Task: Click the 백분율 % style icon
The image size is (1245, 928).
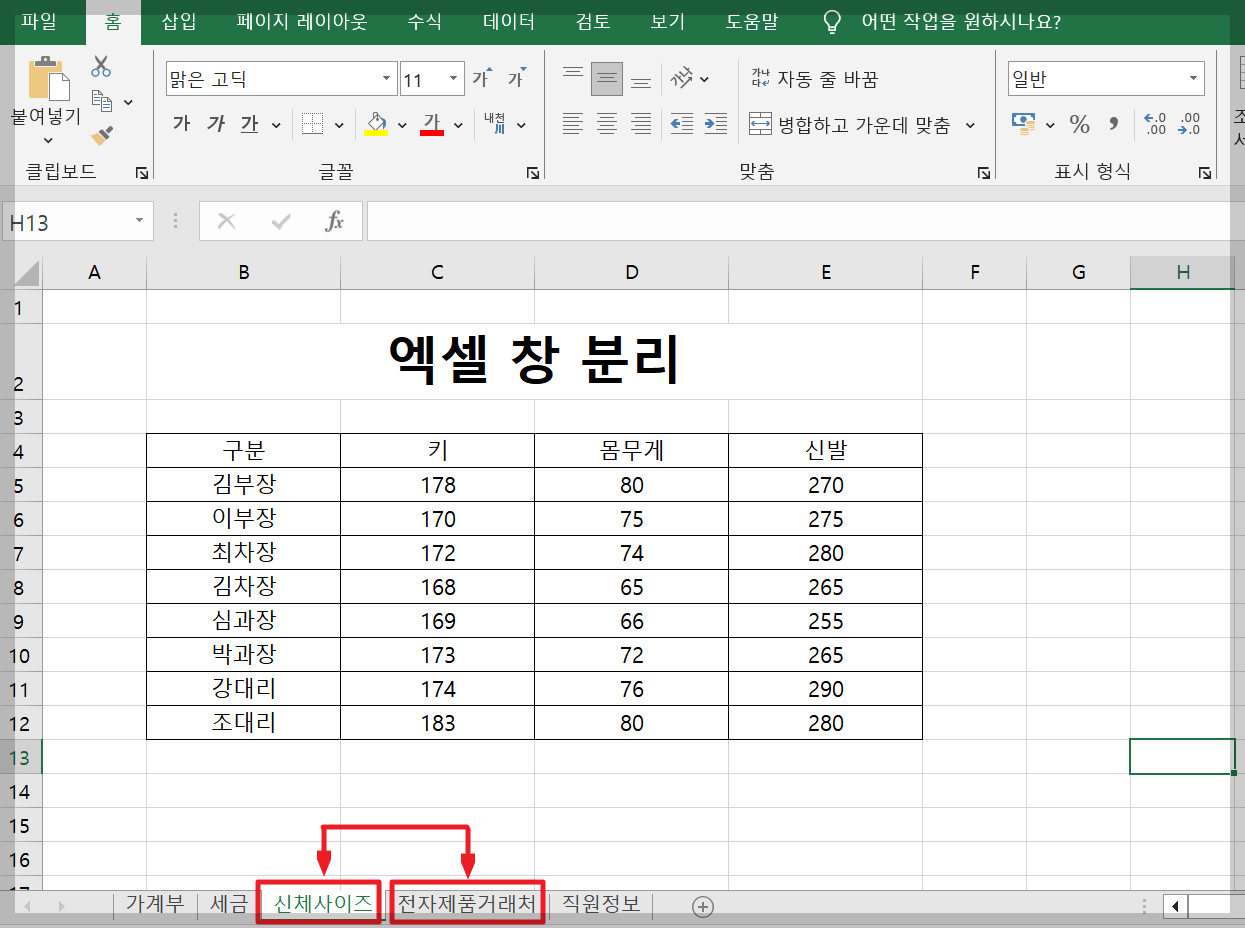Action: (1079, 123)
